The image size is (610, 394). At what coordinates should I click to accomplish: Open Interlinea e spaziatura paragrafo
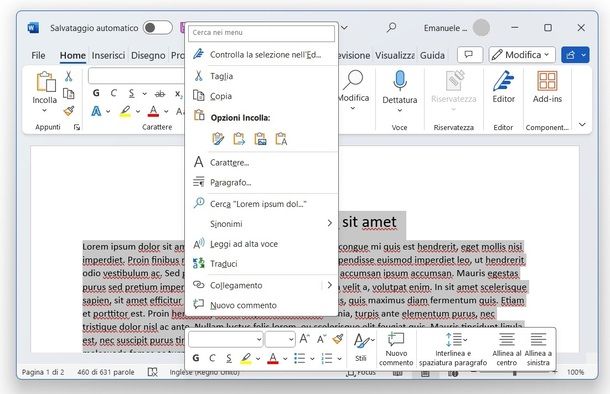(453, 348)
